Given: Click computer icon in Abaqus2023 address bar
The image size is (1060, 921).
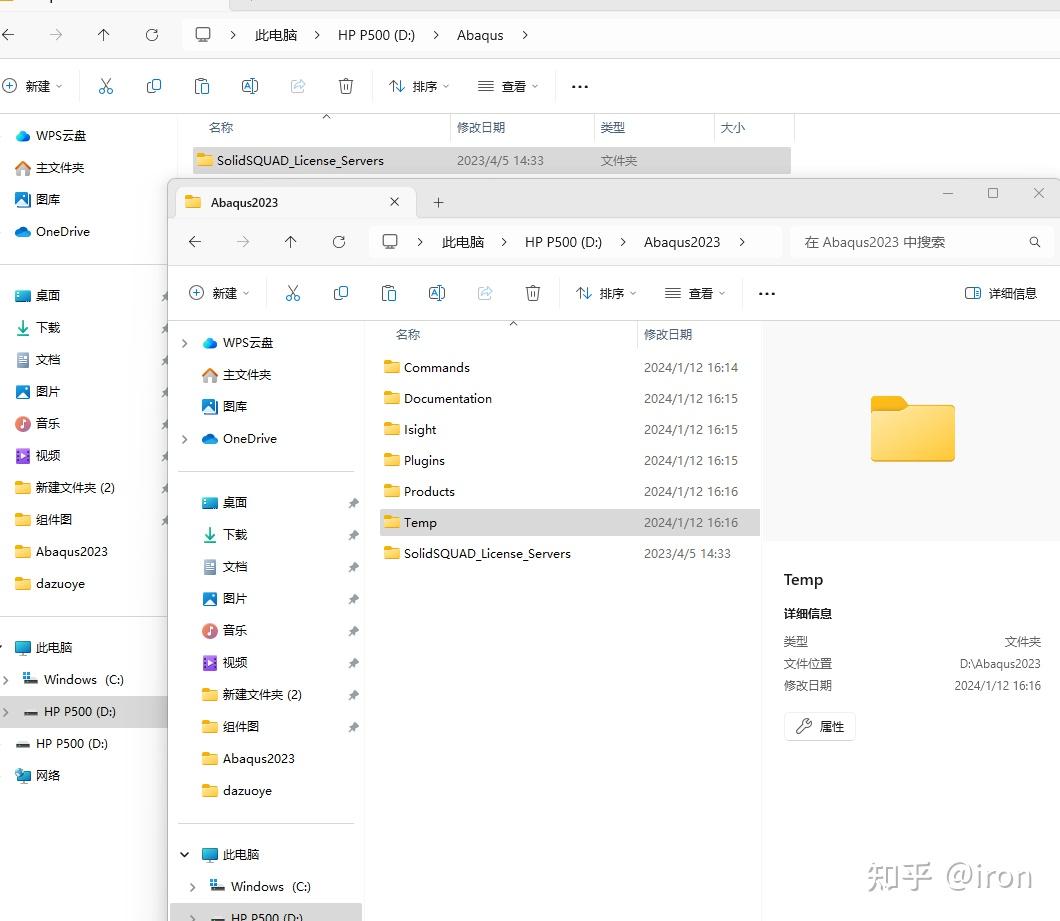Looking at the screenshot, I should [390, 241].
